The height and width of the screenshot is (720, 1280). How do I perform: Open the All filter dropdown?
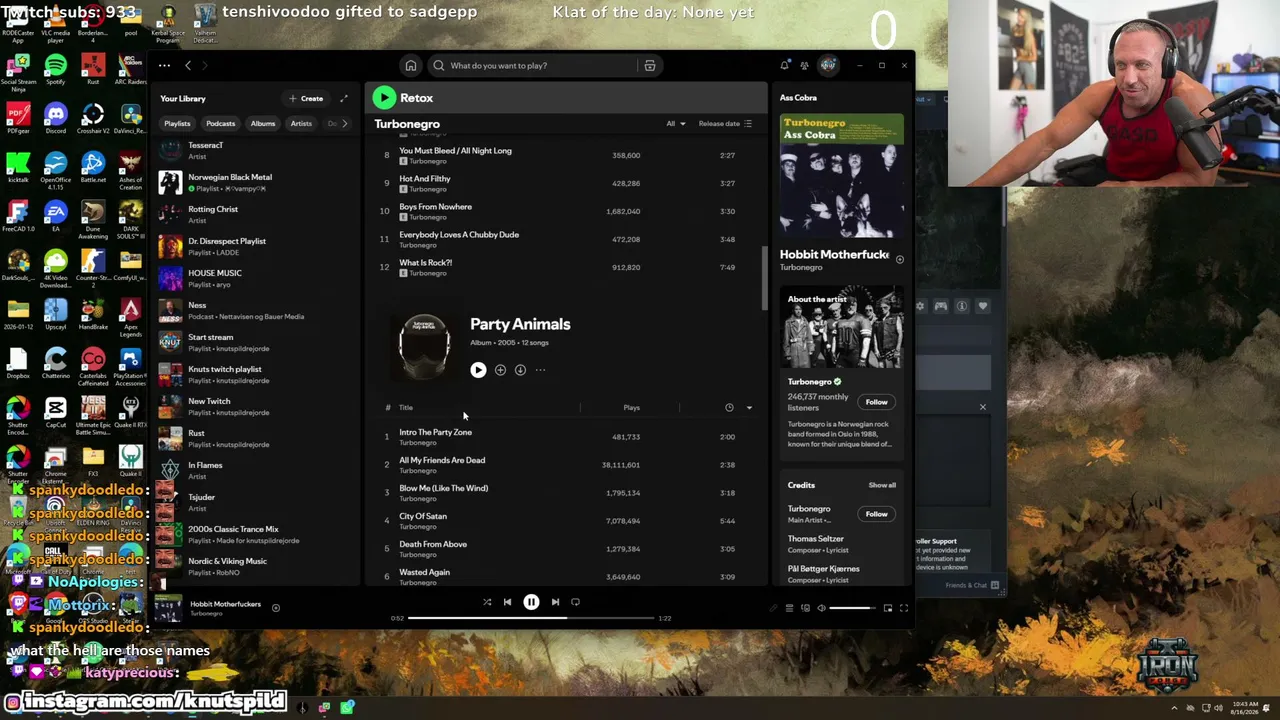click(x=676, y=124)
